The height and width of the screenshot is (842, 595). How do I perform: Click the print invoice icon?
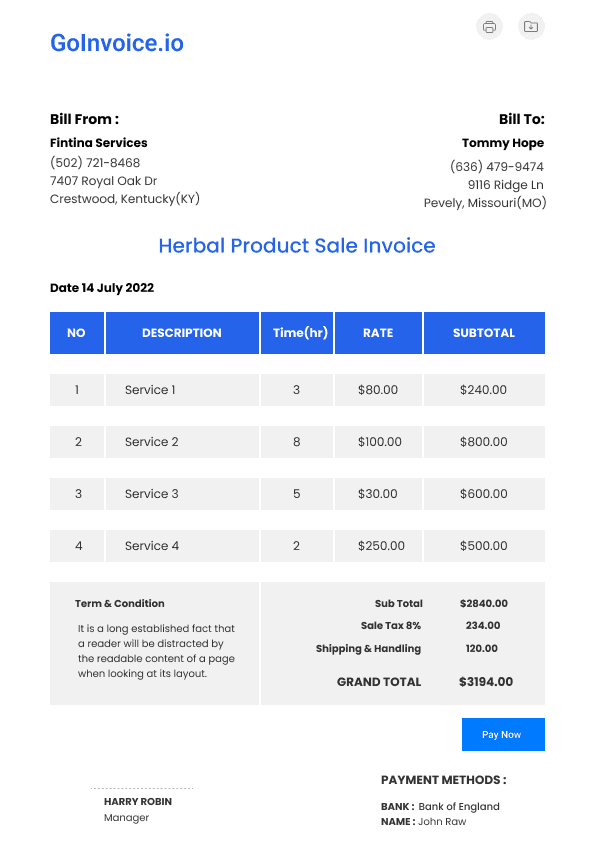pyautogui.click(x=489, y=26)
